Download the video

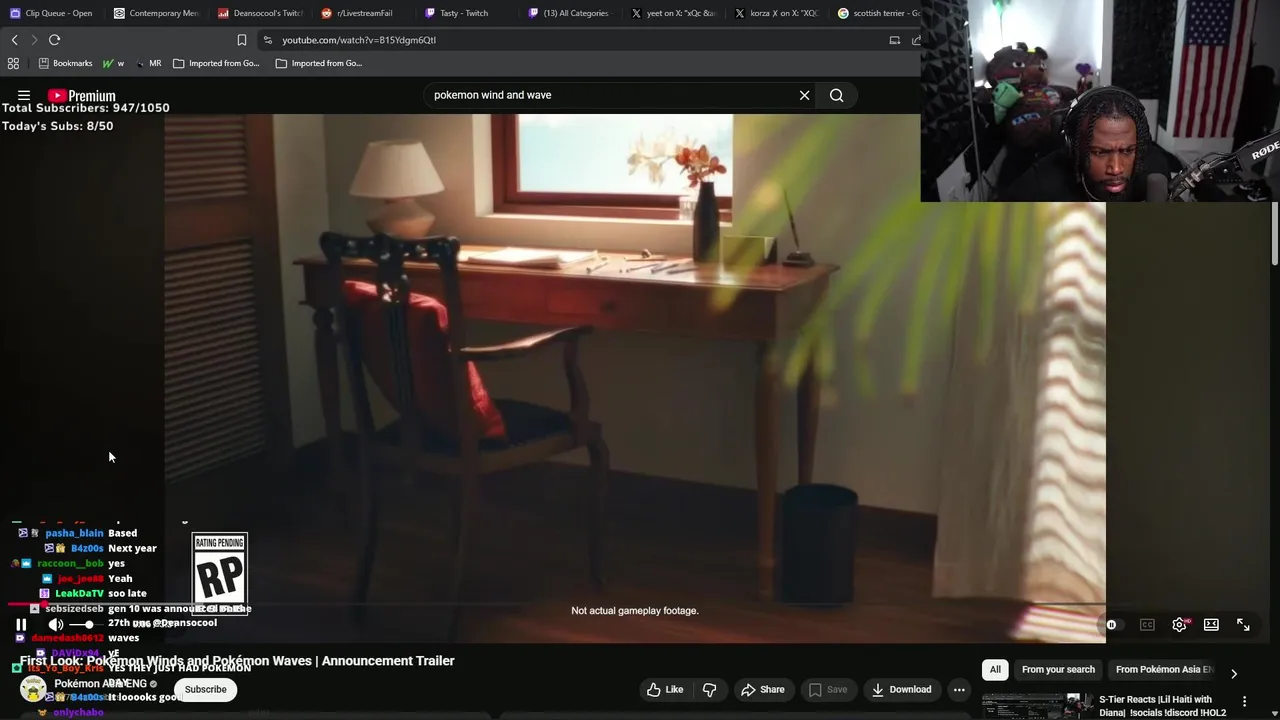(x=900, y=689)
